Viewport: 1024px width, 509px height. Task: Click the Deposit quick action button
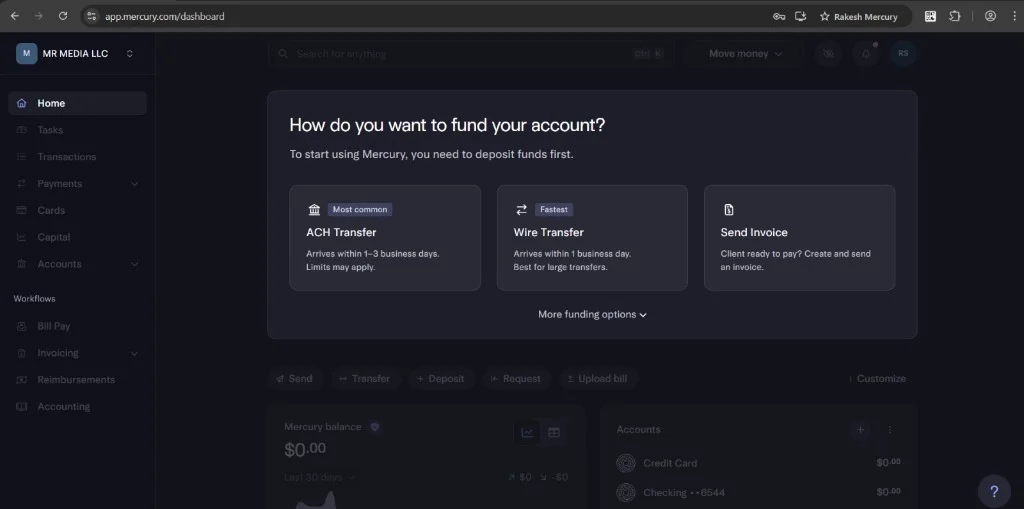(x=441, y=378)
